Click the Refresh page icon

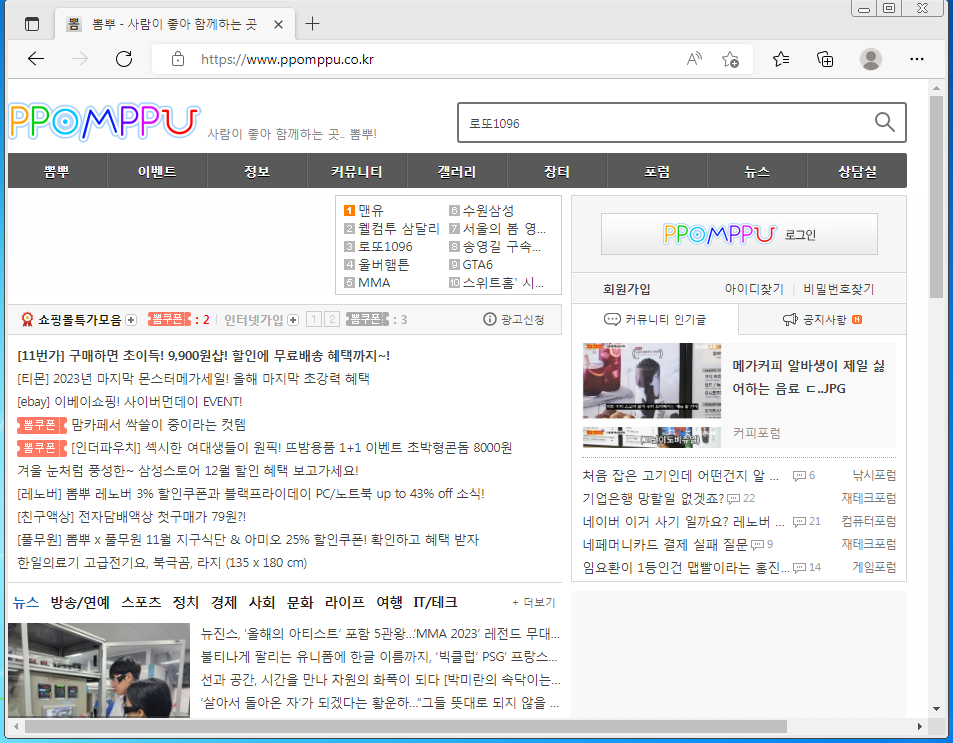[x=124, y=59]
